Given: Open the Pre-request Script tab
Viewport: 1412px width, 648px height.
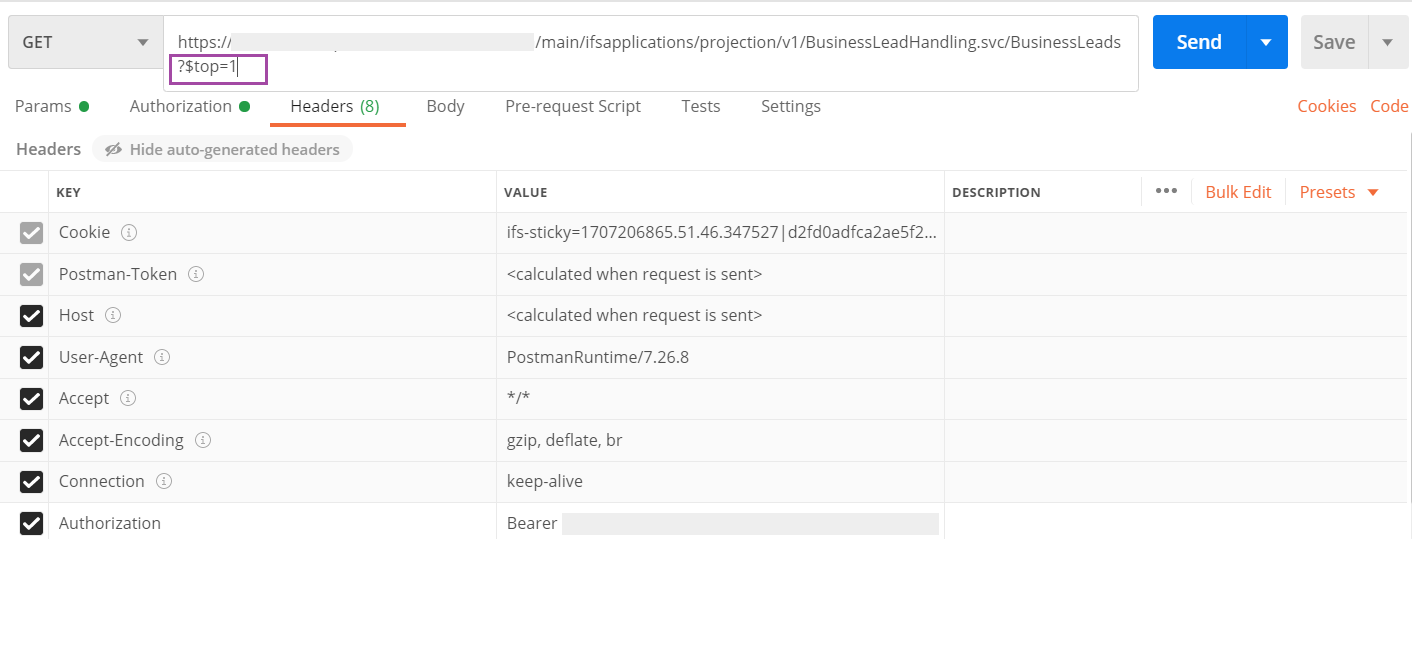Looking at the screenshot, I should coord(572,106).
